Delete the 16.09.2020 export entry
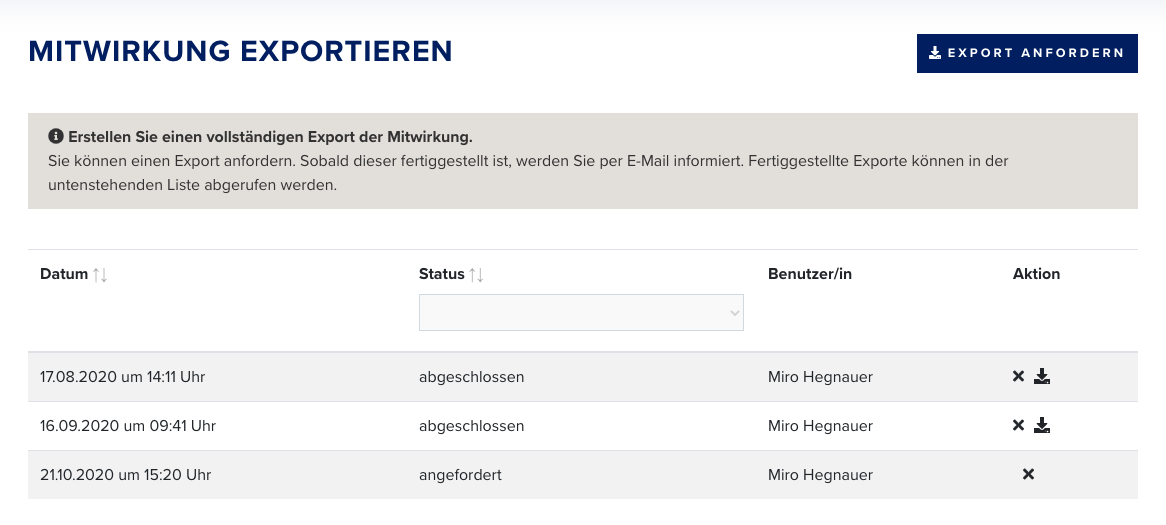This screenshot has width=1166, height=525. (1019, 425)
